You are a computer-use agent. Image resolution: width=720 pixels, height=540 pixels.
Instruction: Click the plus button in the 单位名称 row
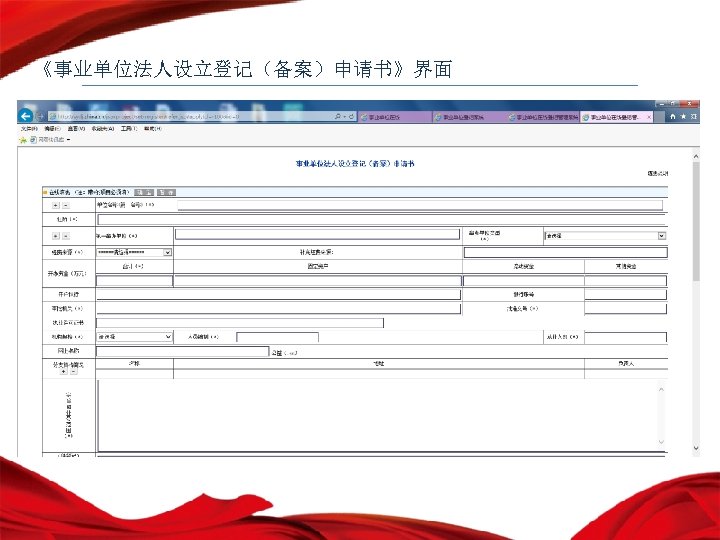click(56, 205)
